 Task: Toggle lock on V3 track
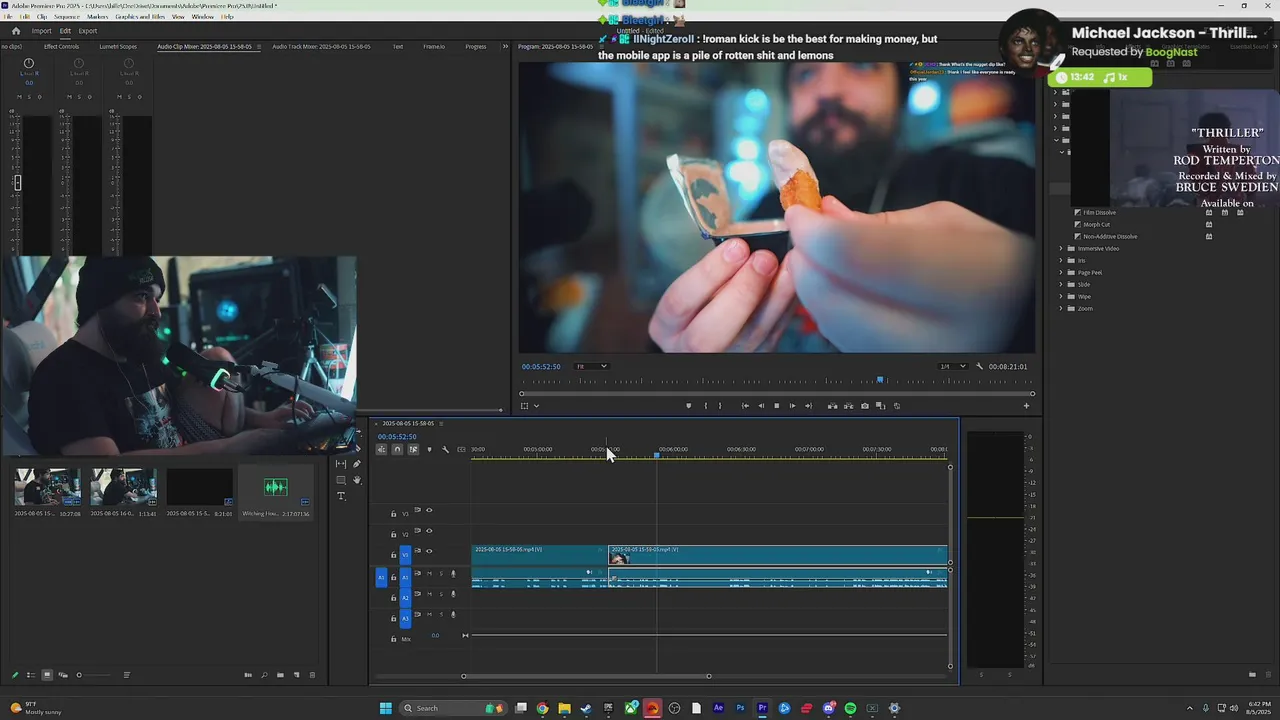tap(393, 514)
